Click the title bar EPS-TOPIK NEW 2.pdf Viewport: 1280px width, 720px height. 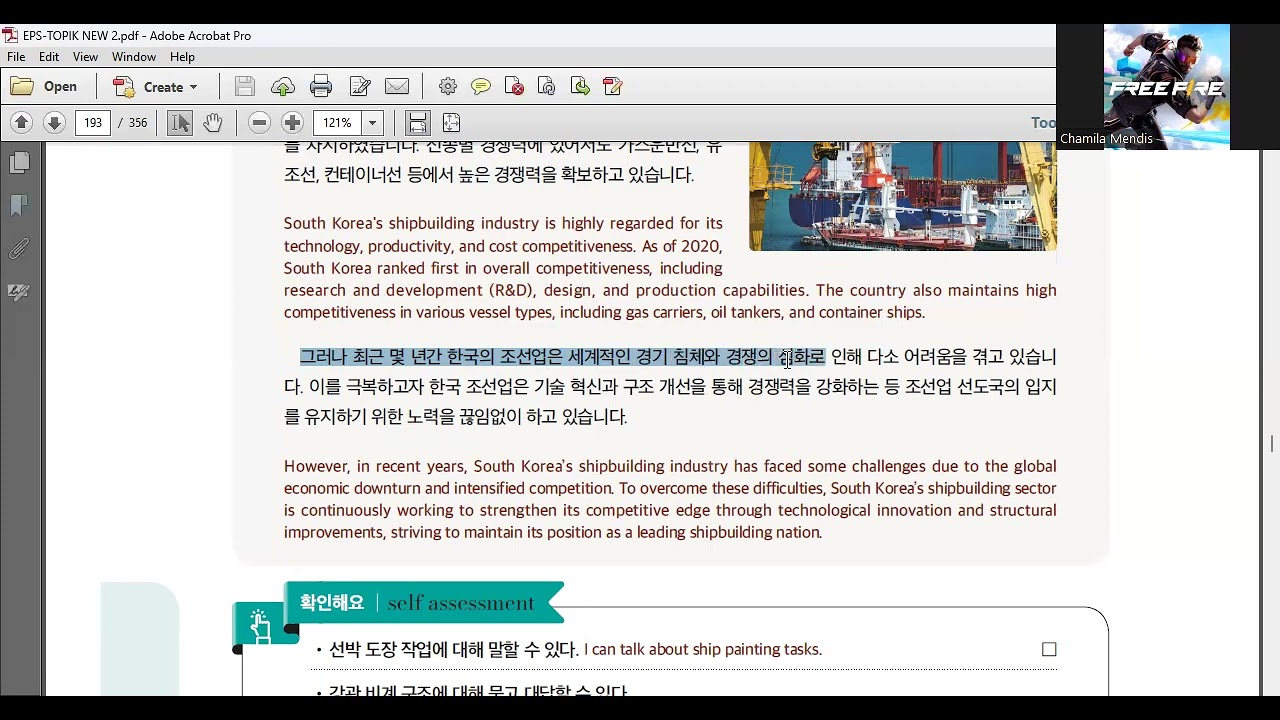point(137,36)
